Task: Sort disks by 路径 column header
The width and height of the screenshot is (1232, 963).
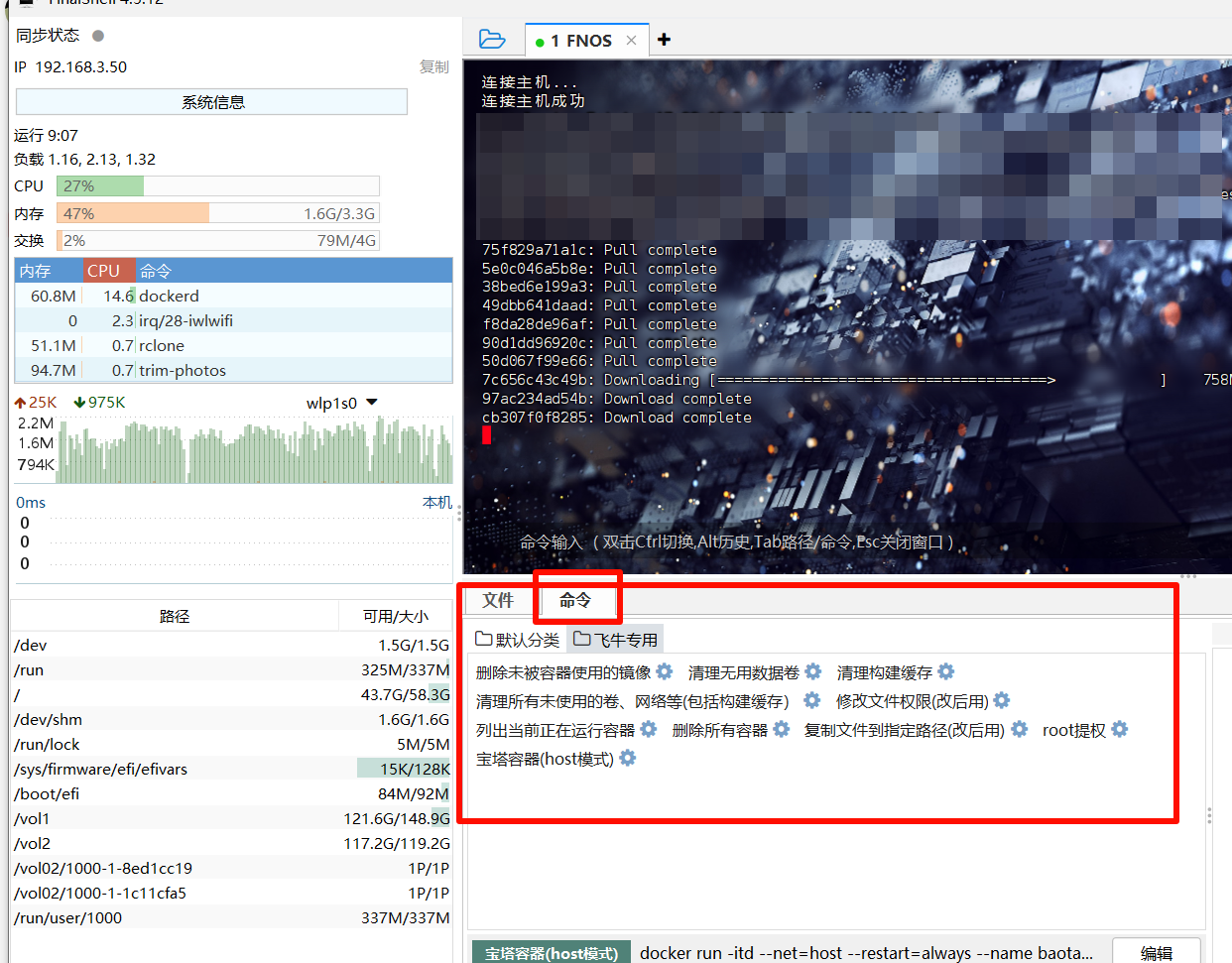Action: point(175,616)
